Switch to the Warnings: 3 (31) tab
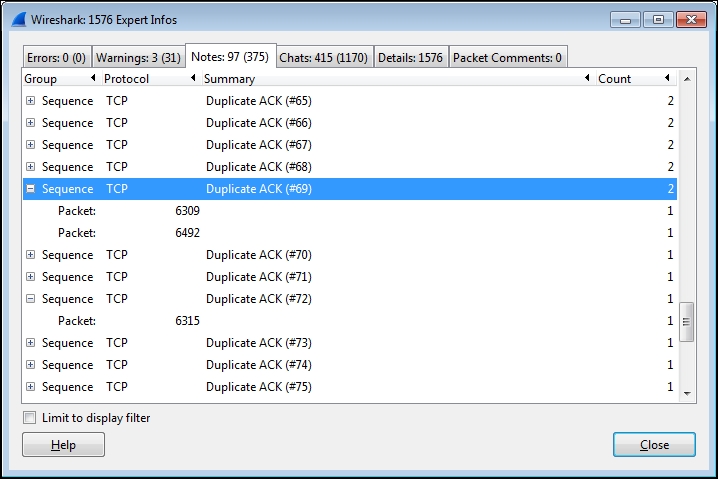The image size is (718, 479). coord(138,58)
